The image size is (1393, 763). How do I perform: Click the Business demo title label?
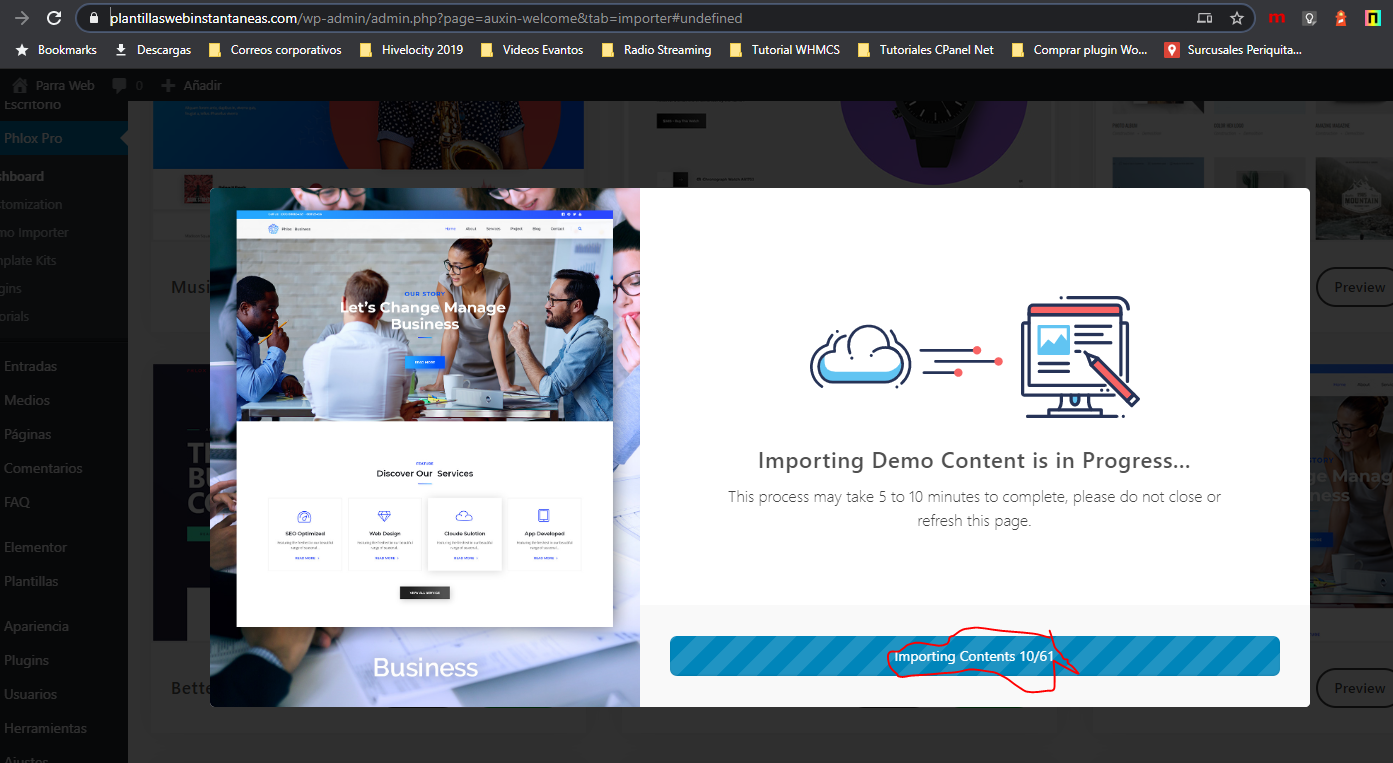(425, 667)
